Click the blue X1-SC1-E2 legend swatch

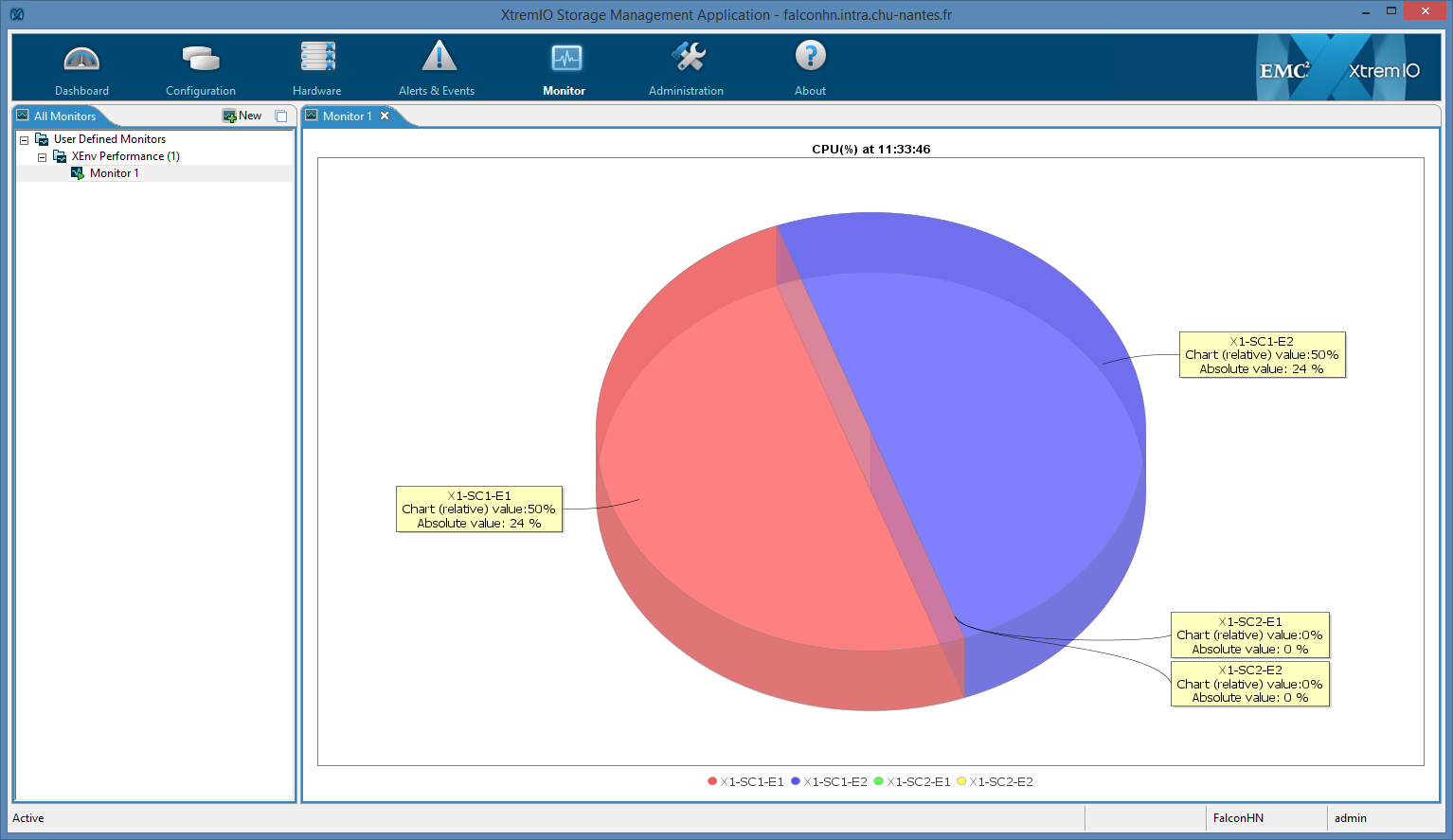point(796,781)
